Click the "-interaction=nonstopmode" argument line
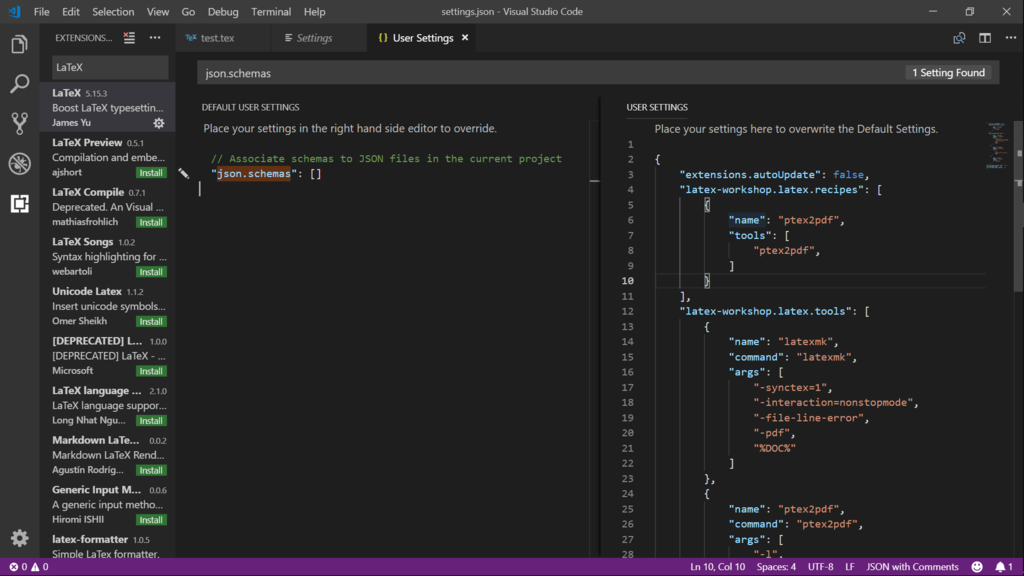Viewport: 1024px width, 576px height. point(833,403)
